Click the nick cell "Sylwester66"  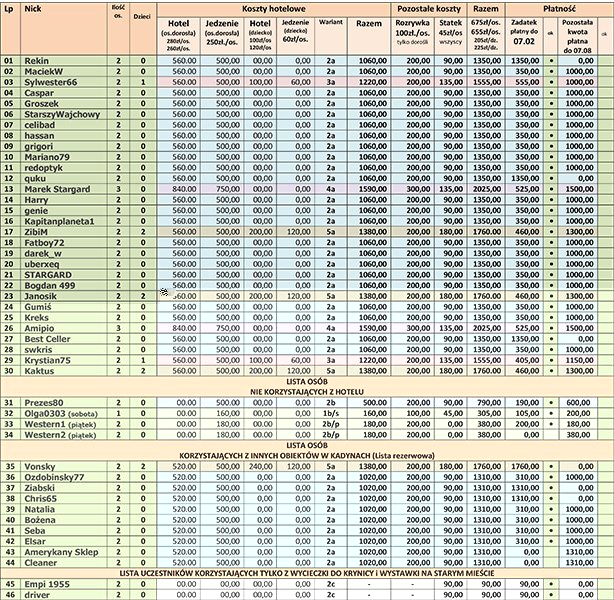coord(52,83)
